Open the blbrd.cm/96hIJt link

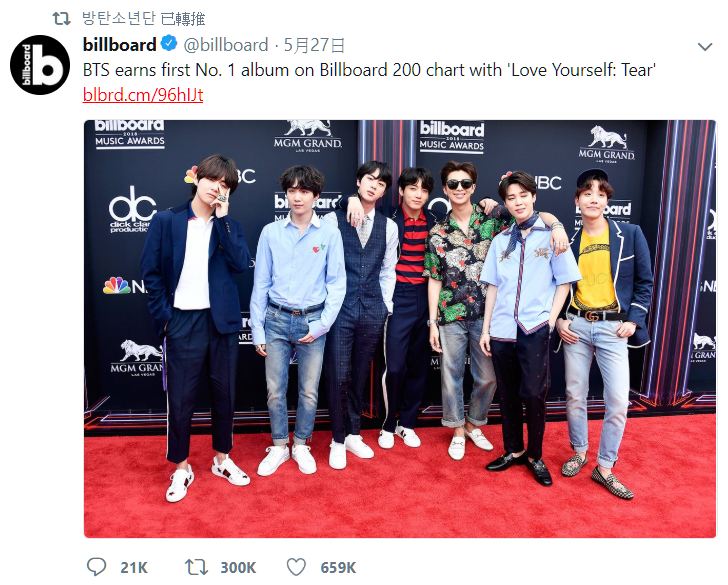142,95
